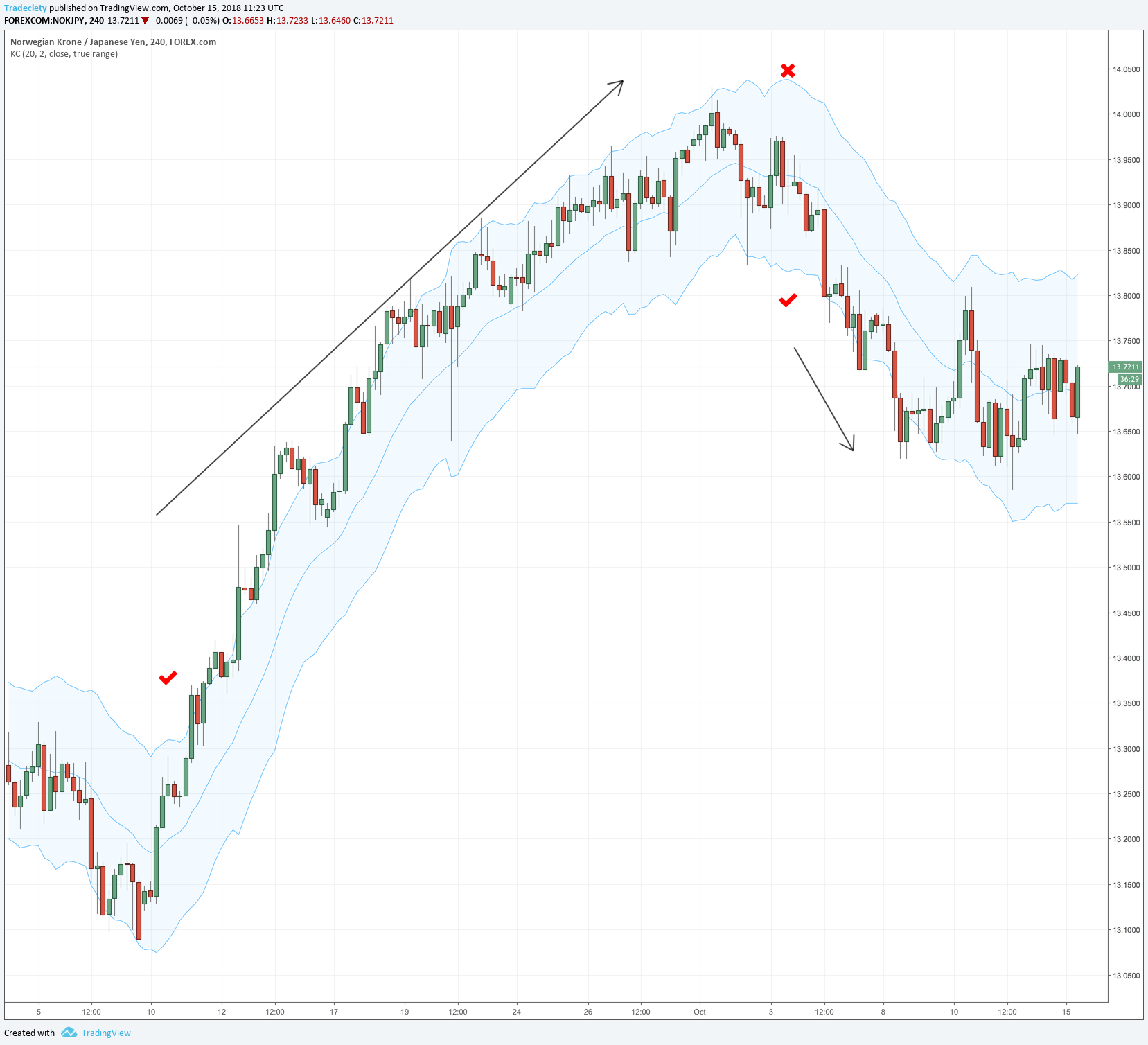Click the red X mark above the band
This screenshot has height=1045, width=1148.
(x=788, y=71)
